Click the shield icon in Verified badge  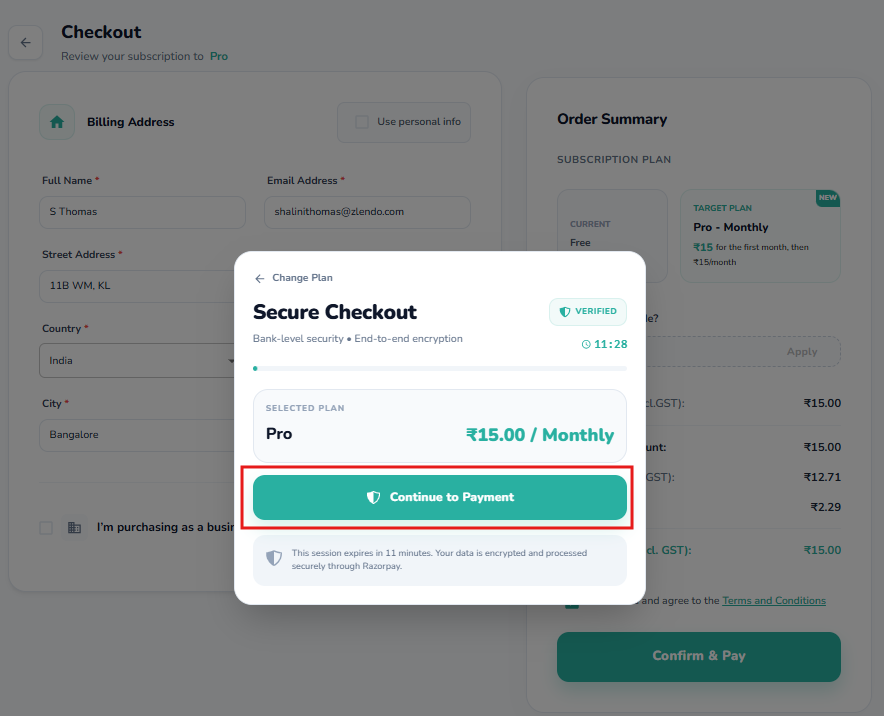565,312
